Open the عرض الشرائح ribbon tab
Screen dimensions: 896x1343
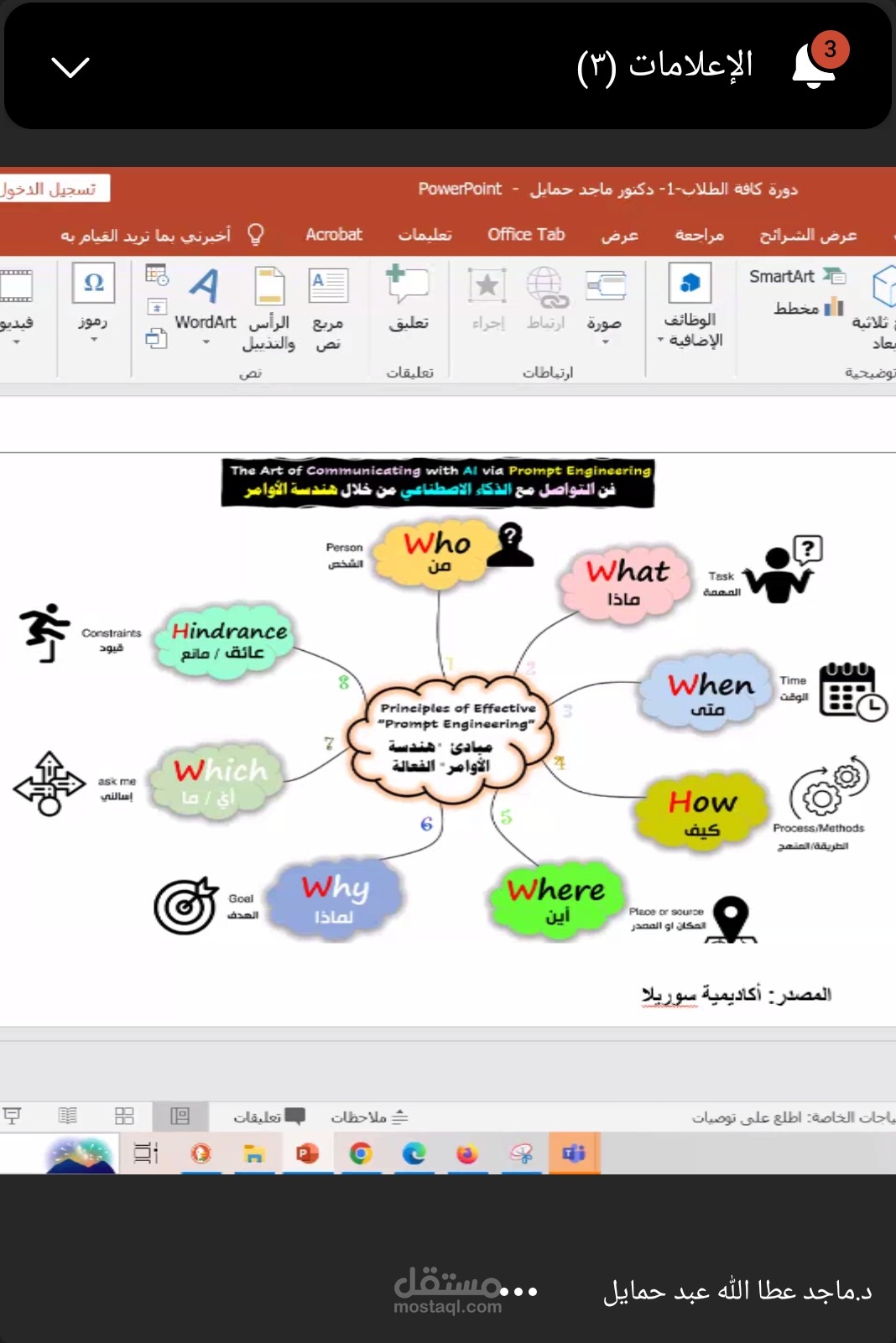click(x=808, y=235)
